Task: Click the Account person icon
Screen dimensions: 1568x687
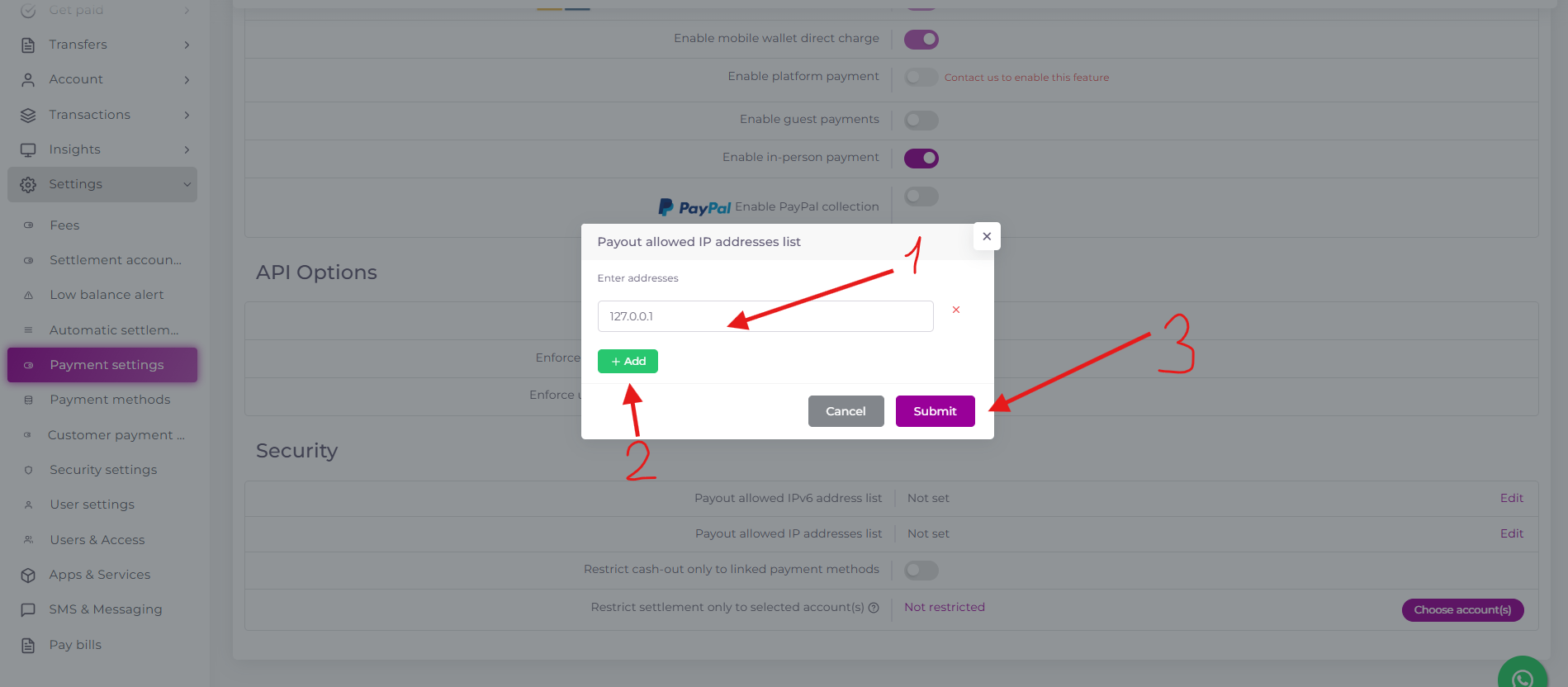Action: point(28,79)
